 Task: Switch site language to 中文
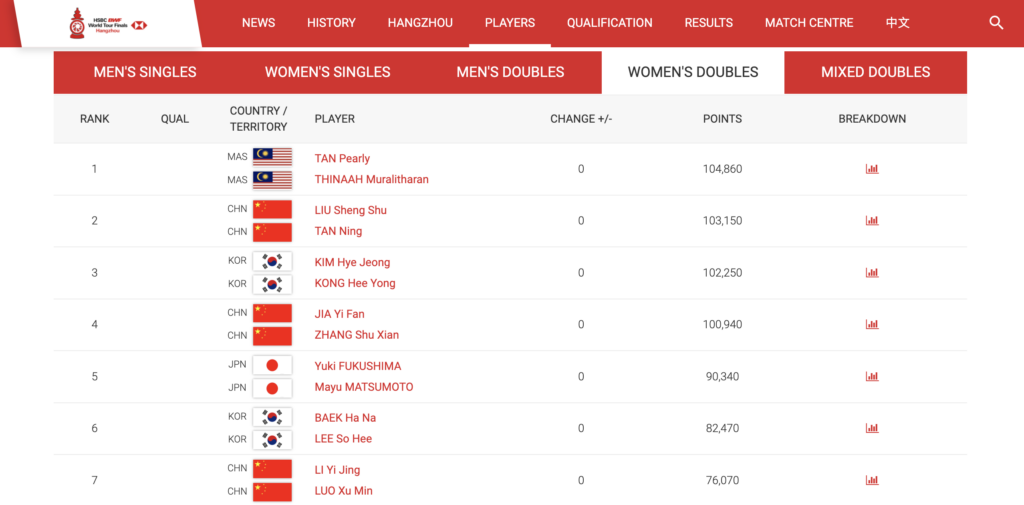tap(898, 23)
